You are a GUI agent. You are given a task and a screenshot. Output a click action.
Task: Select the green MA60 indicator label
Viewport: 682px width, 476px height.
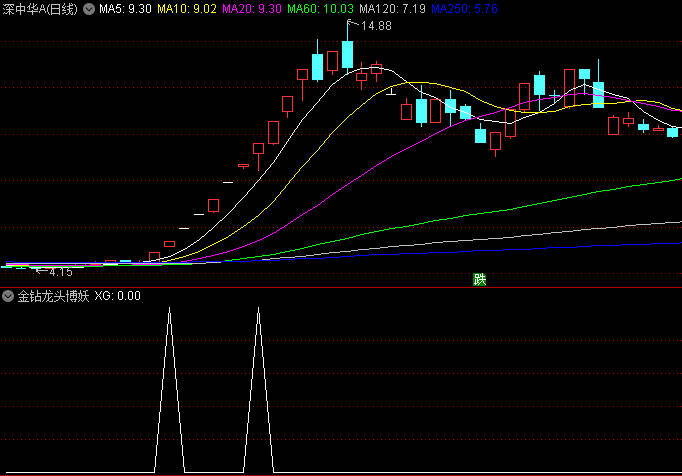click(320, 8)
